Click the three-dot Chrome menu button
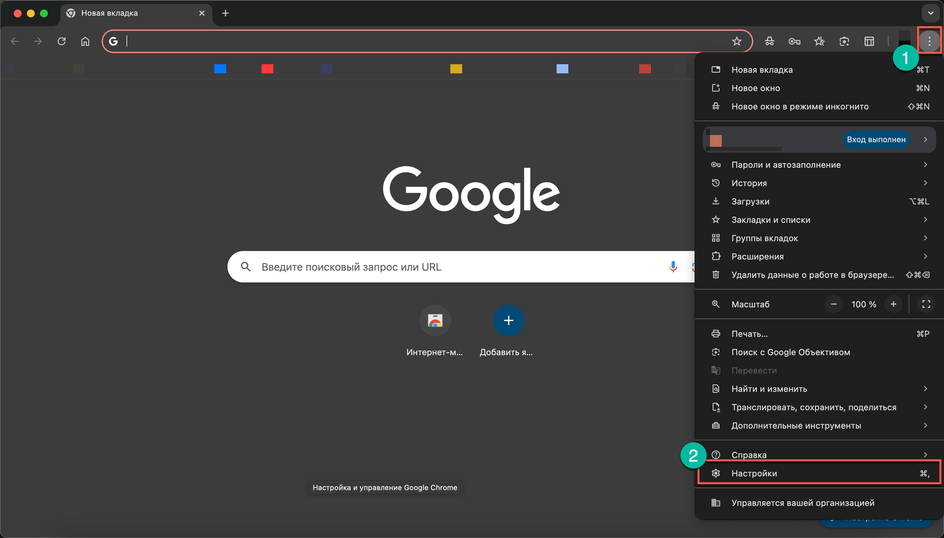944x538 pixels. (929, 41)
